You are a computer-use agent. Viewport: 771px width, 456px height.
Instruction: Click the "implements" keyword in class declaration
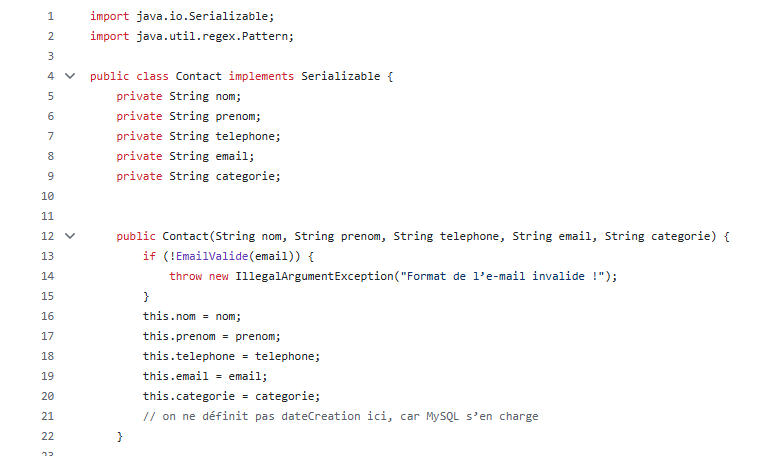pos(261,76)
